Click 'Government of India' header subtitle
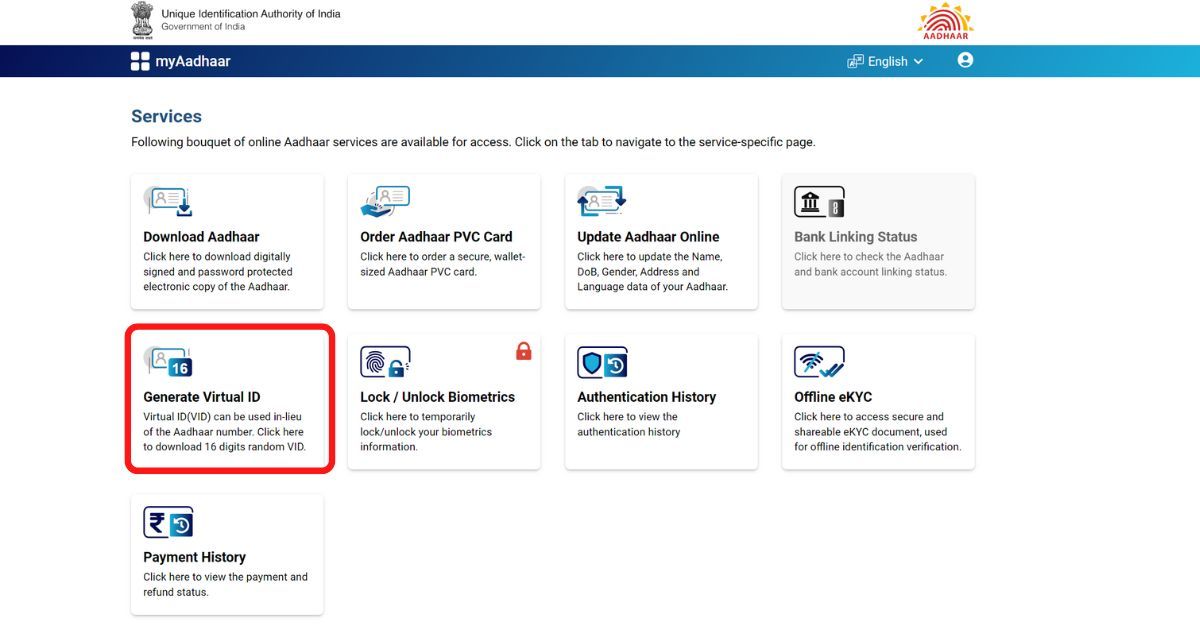This screenshot has width=1200, height=630. tap(203, 27)
